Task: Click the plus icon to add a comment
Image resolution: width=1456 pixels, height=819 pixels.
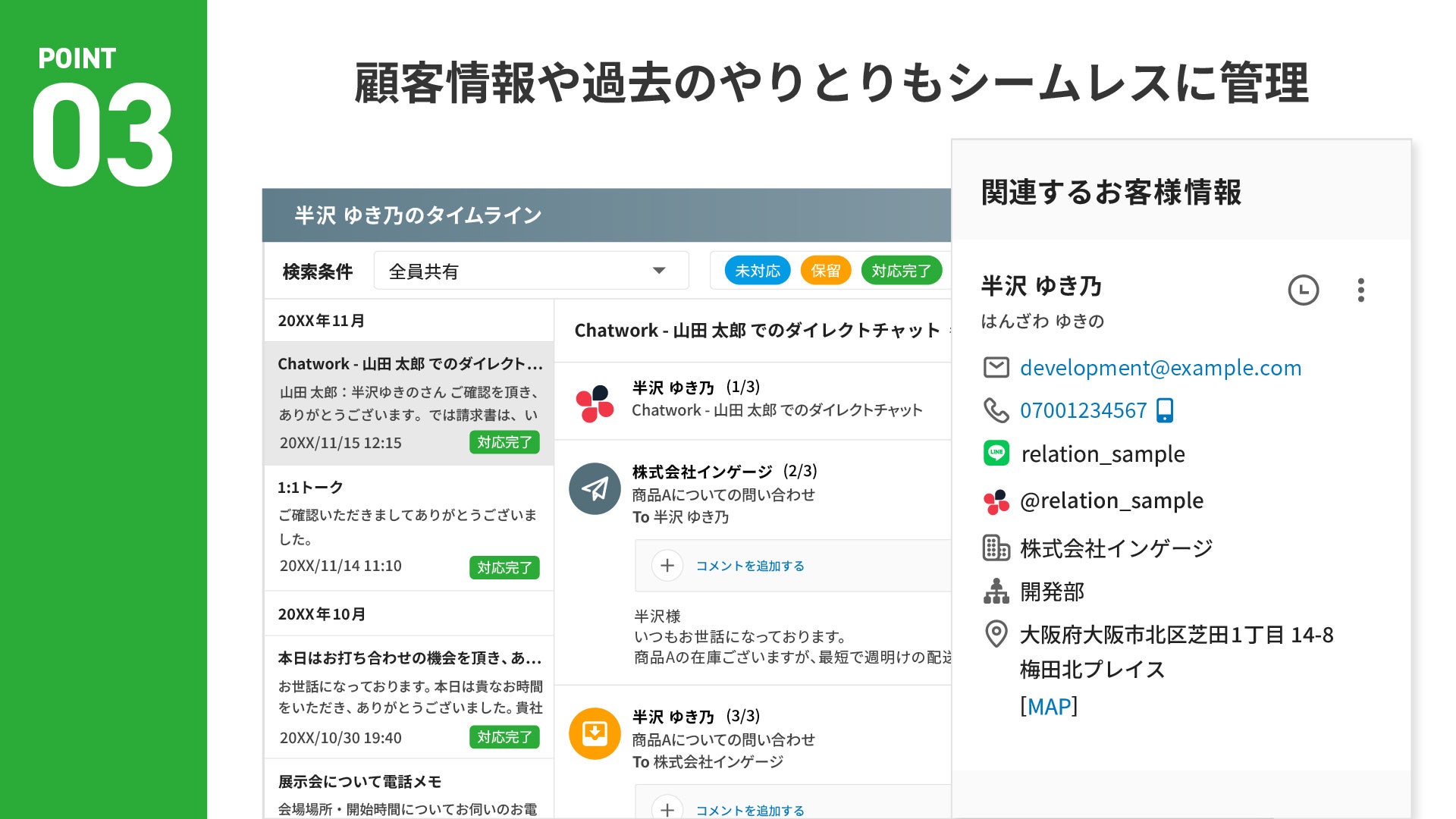Action: (667, 566)
